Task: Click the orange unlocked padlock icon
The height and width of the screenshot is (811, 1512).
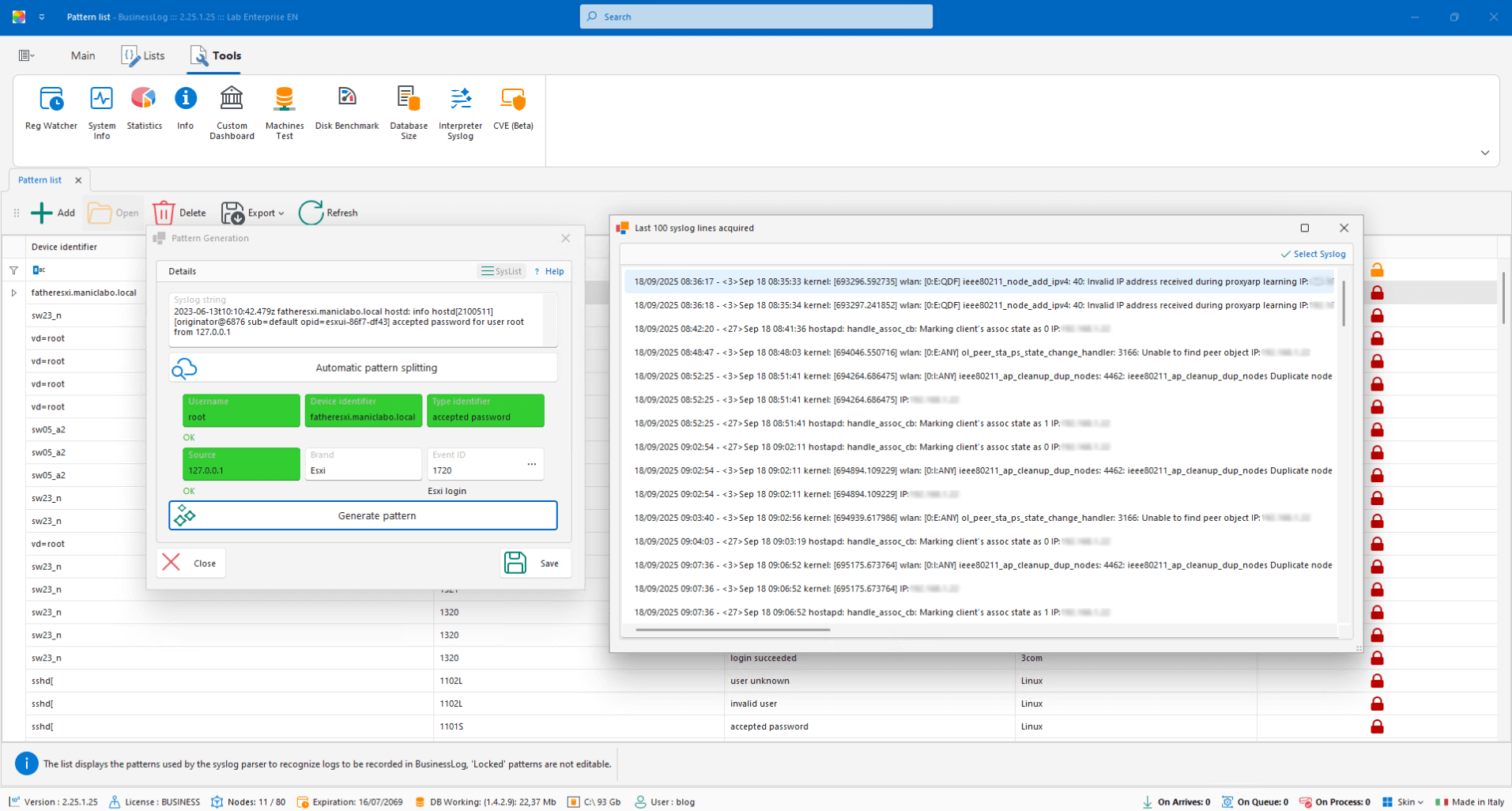Action: (1377, 270)
